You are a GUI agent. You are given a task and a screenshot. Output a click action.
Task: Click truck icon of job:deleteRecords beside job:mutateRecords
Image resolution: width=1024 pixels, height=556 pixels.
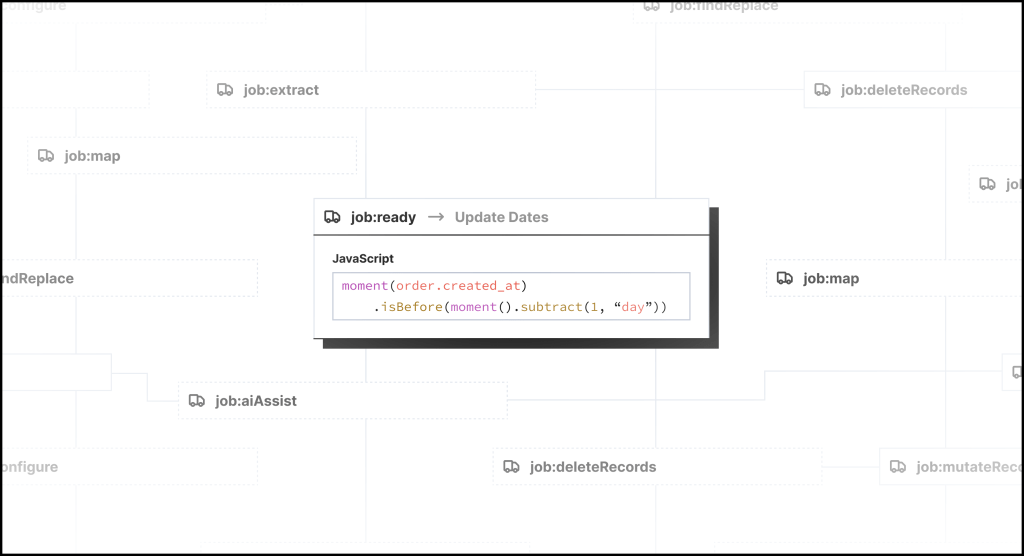tap(511, 467)
